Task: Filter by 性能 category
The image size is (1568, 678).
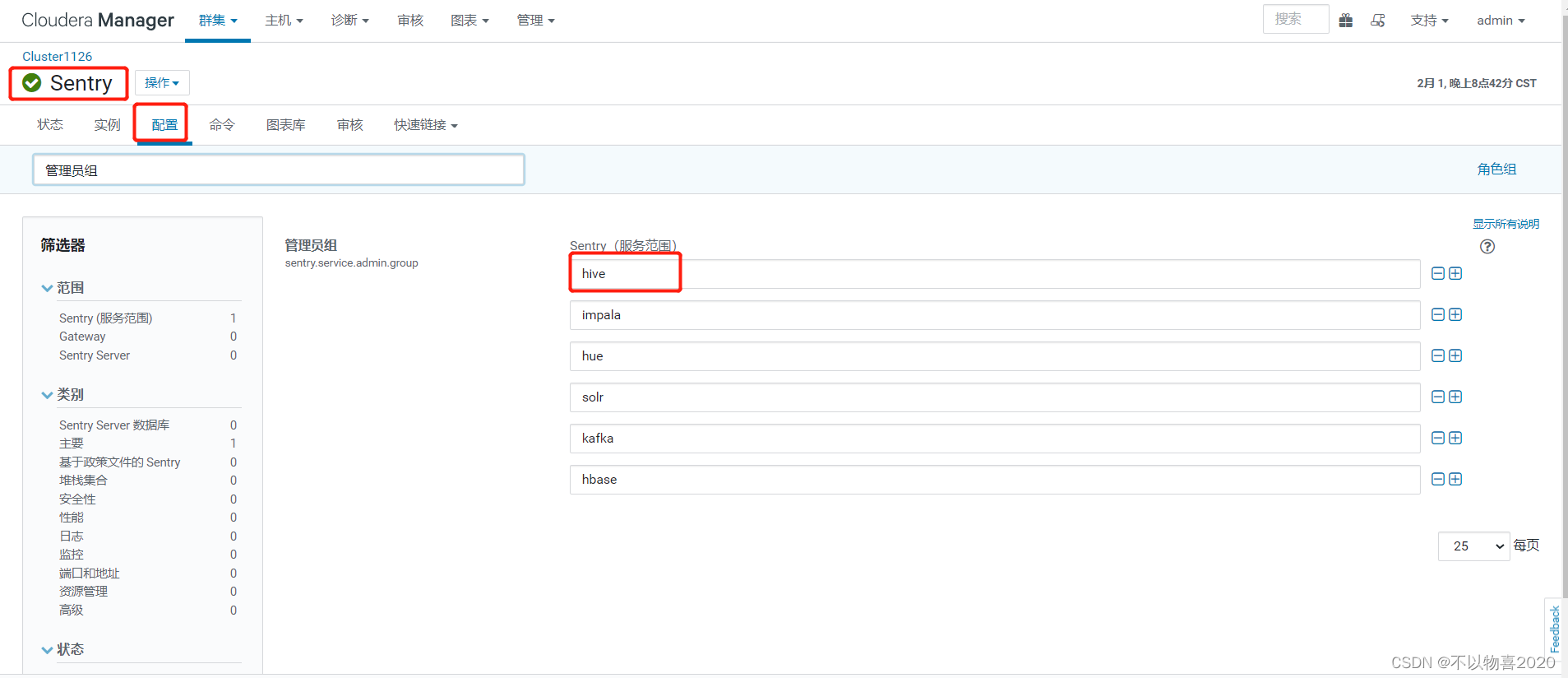Action: (x=72, y=518)
